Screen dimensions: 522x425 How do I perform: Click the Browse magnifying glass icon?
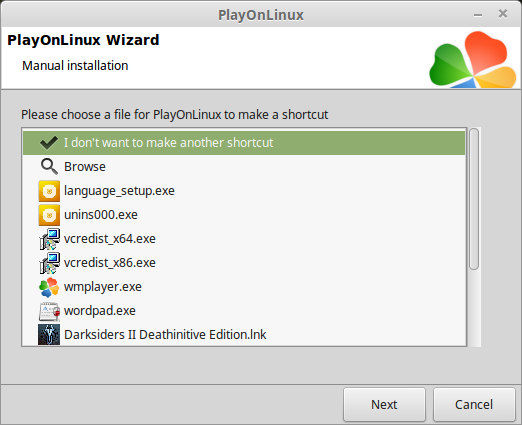click(49, 166)
